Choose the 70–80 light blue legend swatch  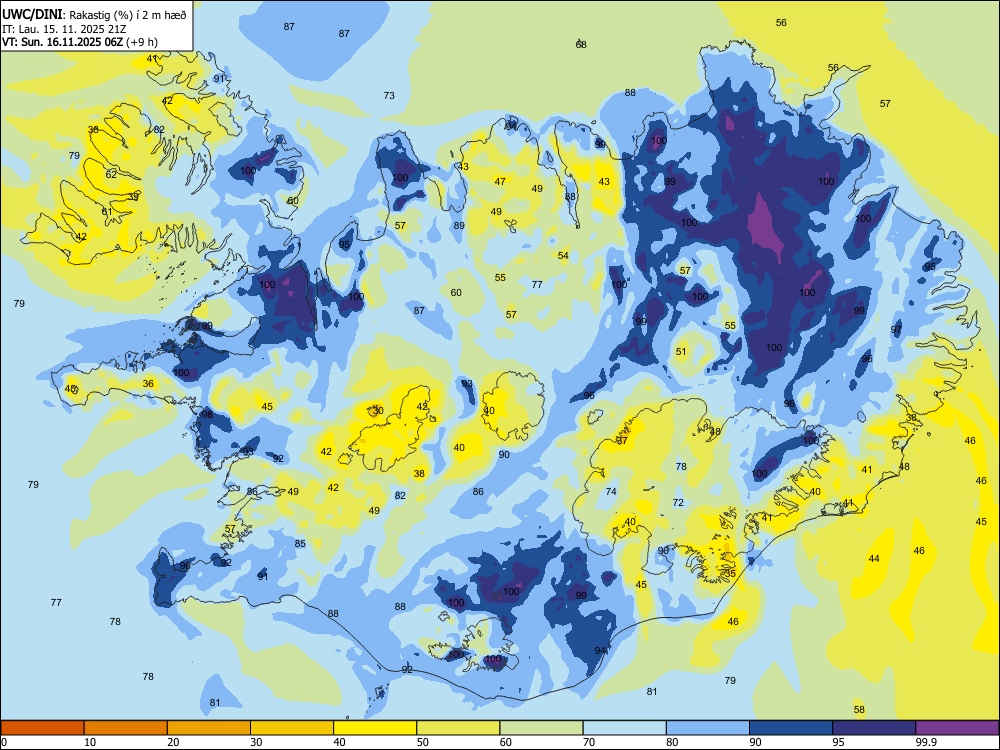(624, 728)
